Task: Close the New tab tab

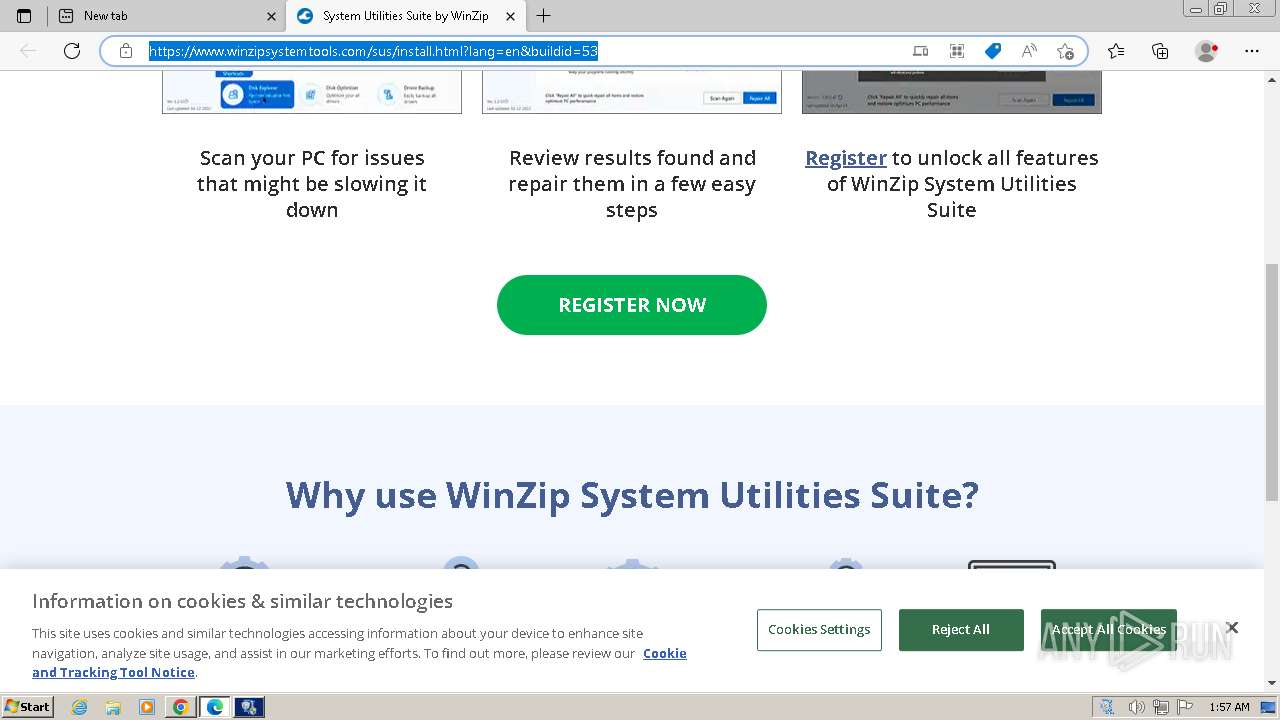Action: pyautogui.click(x=272, y=16)
